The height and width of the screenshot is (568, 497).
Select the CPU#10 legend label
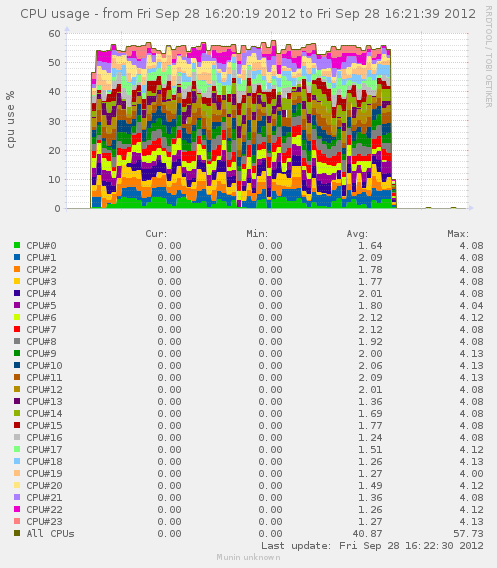(44, 366)
